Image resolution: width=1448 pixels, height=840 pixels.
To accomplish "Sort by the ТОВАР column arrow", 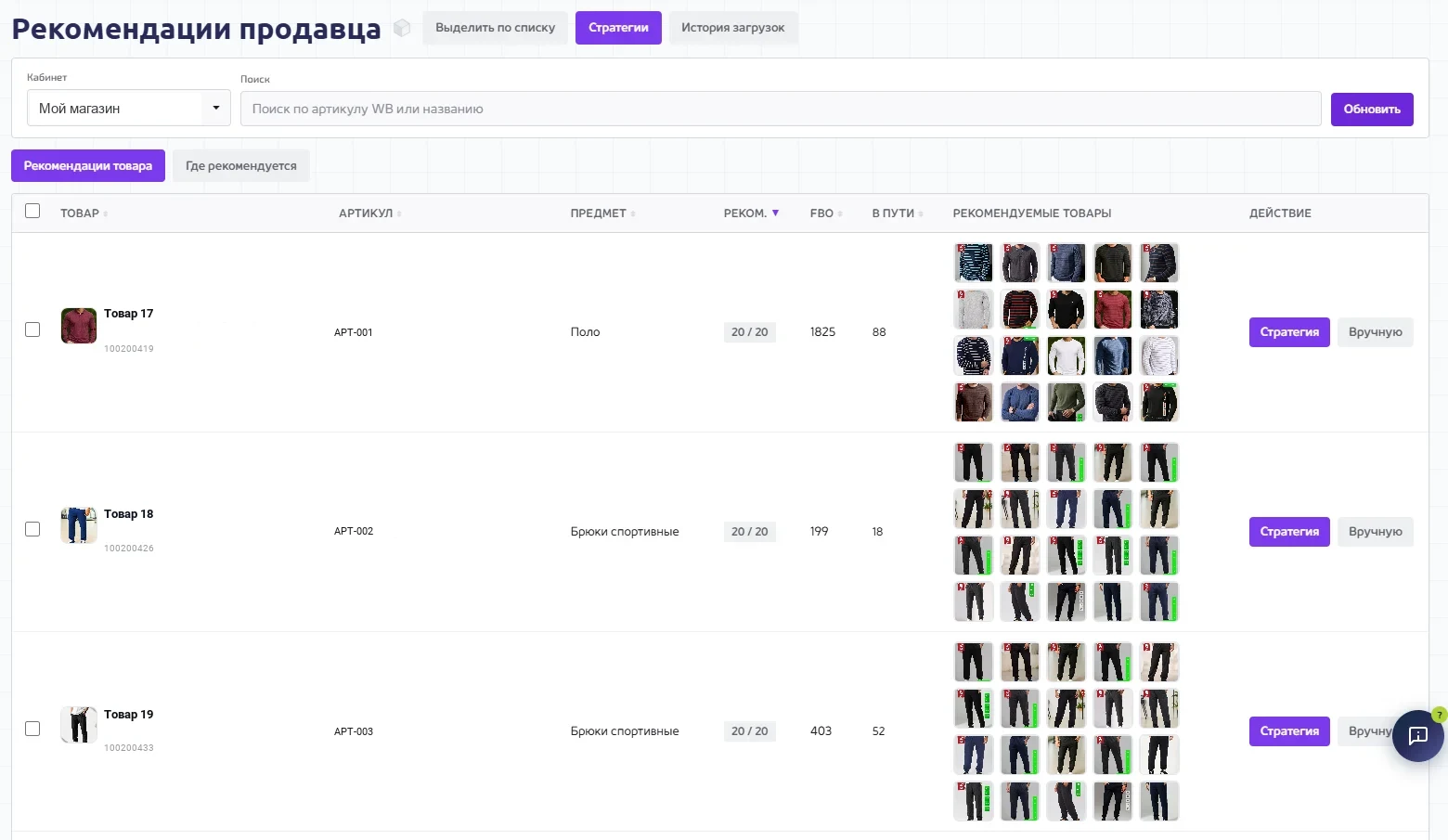I will pos(105,214).
